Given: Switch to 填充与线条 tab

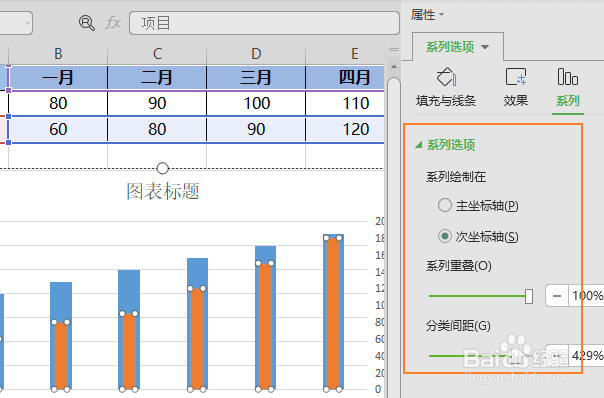Looking at the screenshot, I should [446, 87].
